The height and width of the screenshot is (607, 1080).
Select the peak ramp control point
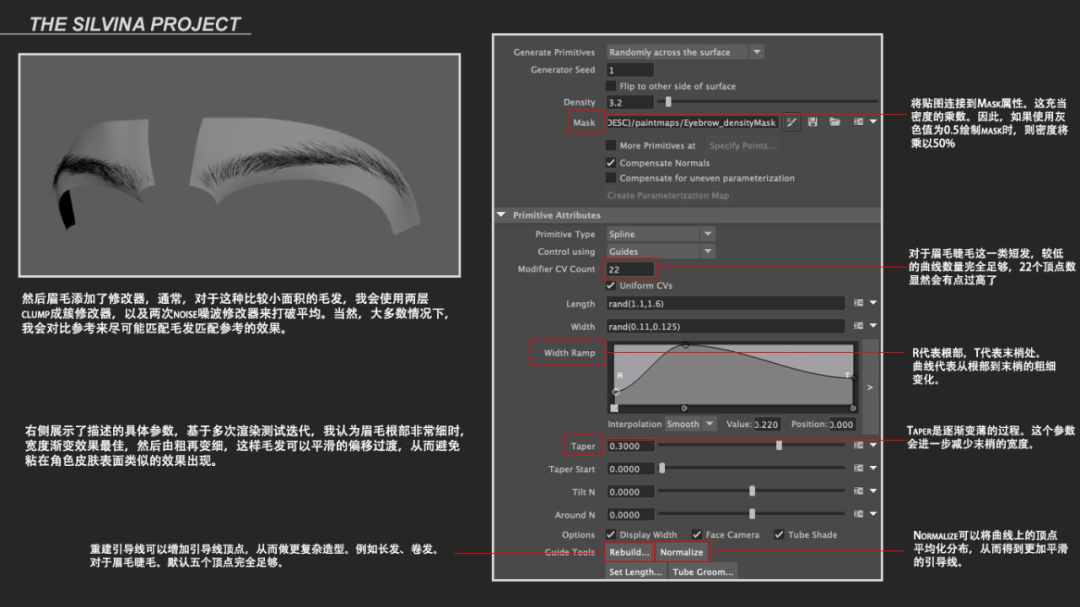685,344
